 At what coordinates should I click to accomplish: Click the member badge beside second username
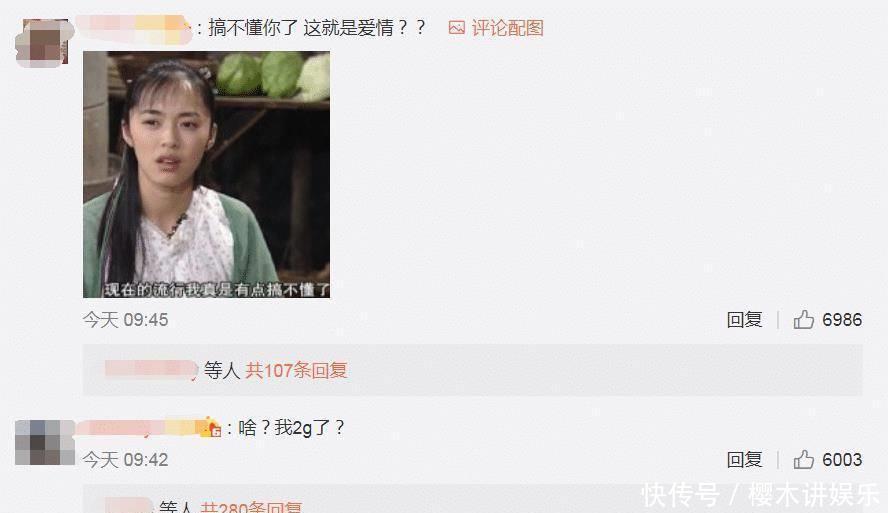(214, 428)
